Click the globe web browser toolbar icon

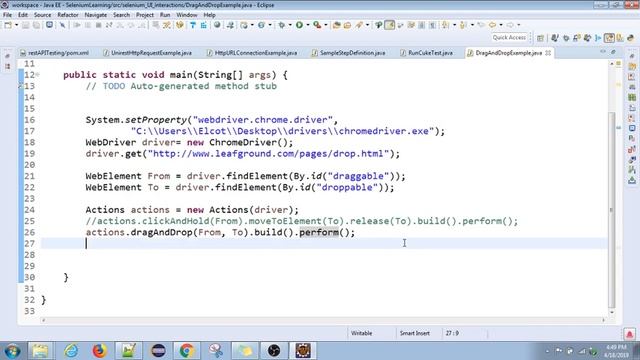(x=217, y=25)
